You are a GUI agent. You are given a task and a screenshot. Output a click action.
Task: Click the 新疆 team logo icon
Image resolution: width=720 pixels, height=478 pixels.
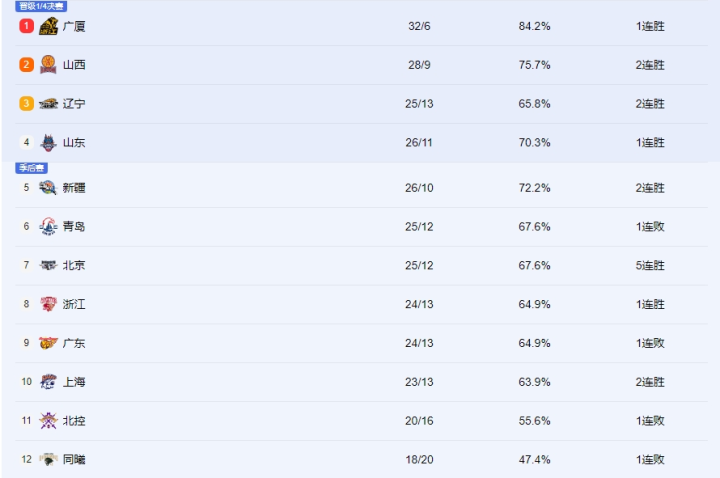48,187
